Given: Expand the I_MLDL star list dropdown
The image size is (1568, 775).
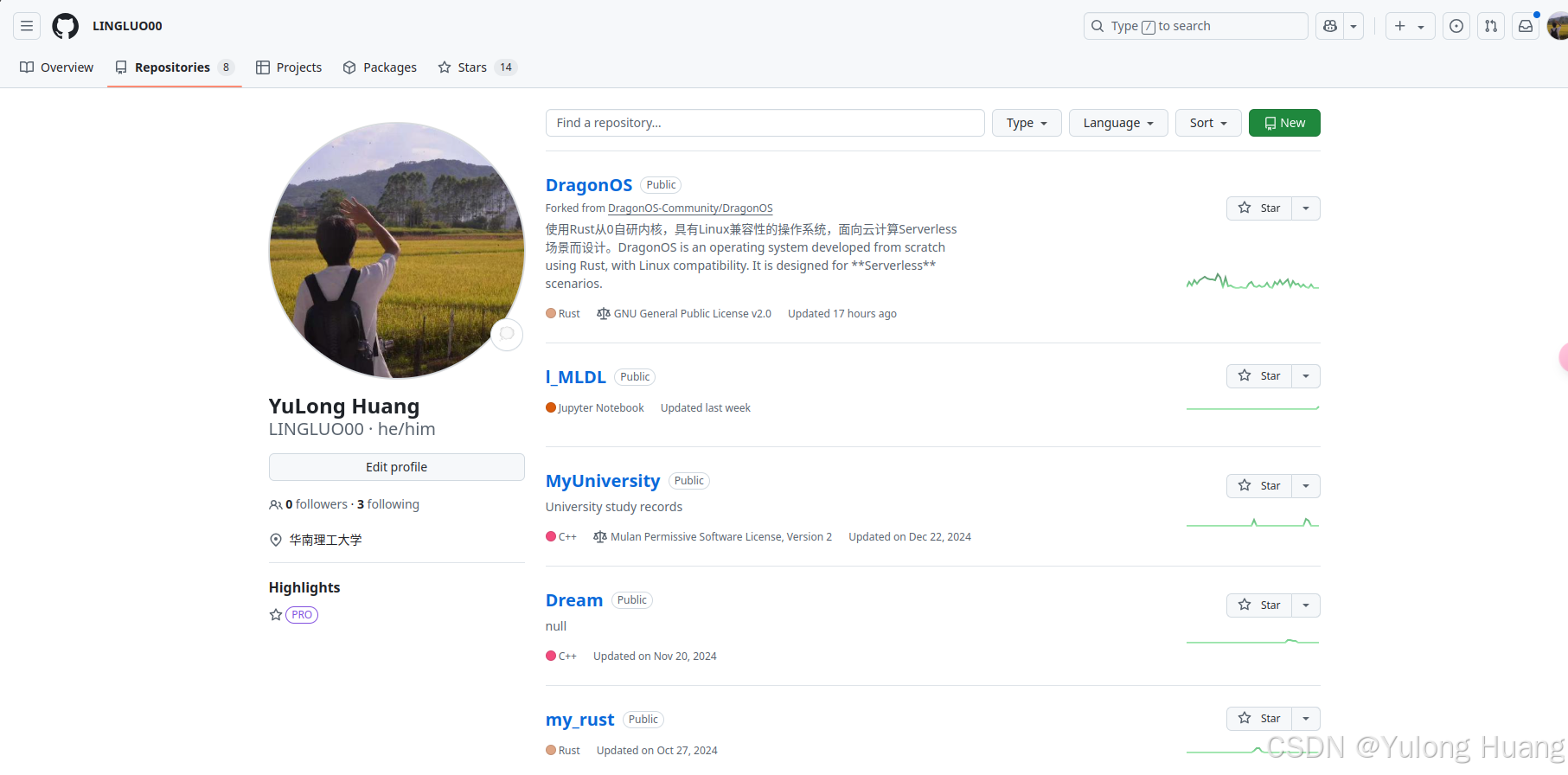Looking at the screenshot, I should [x=1306, y=376].
